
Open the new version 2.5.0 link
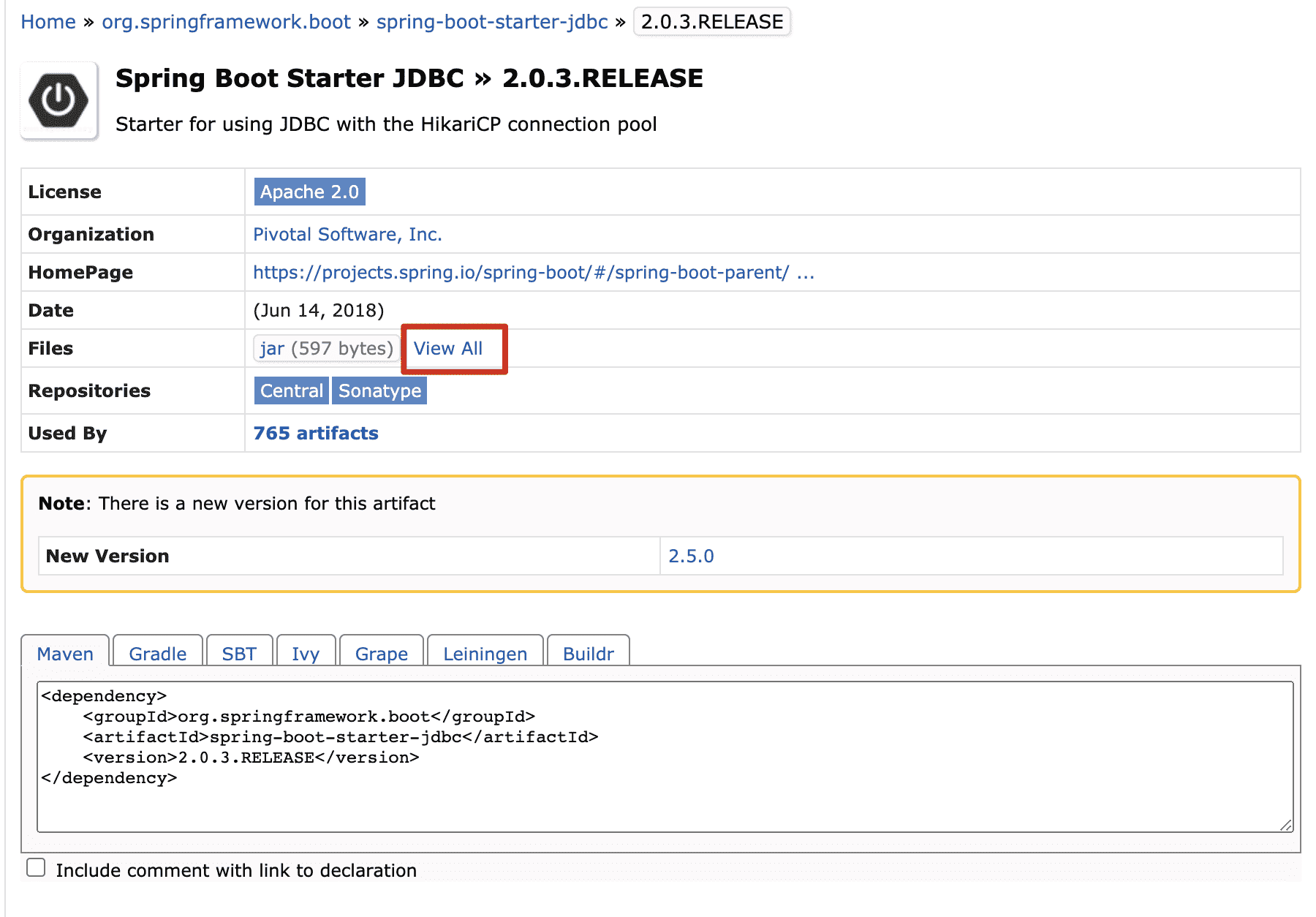(x=691, y=556)
